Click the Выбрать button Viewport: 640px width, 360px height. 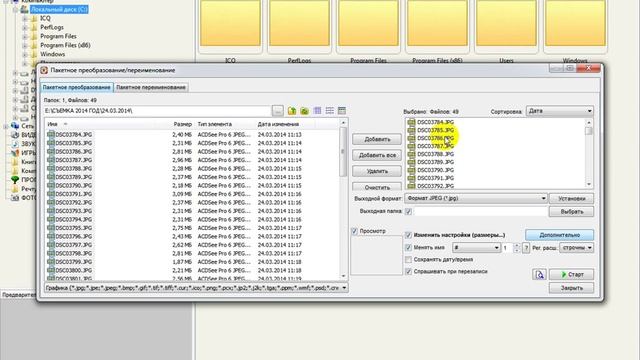pyautogui.click(x=571, y=211)
